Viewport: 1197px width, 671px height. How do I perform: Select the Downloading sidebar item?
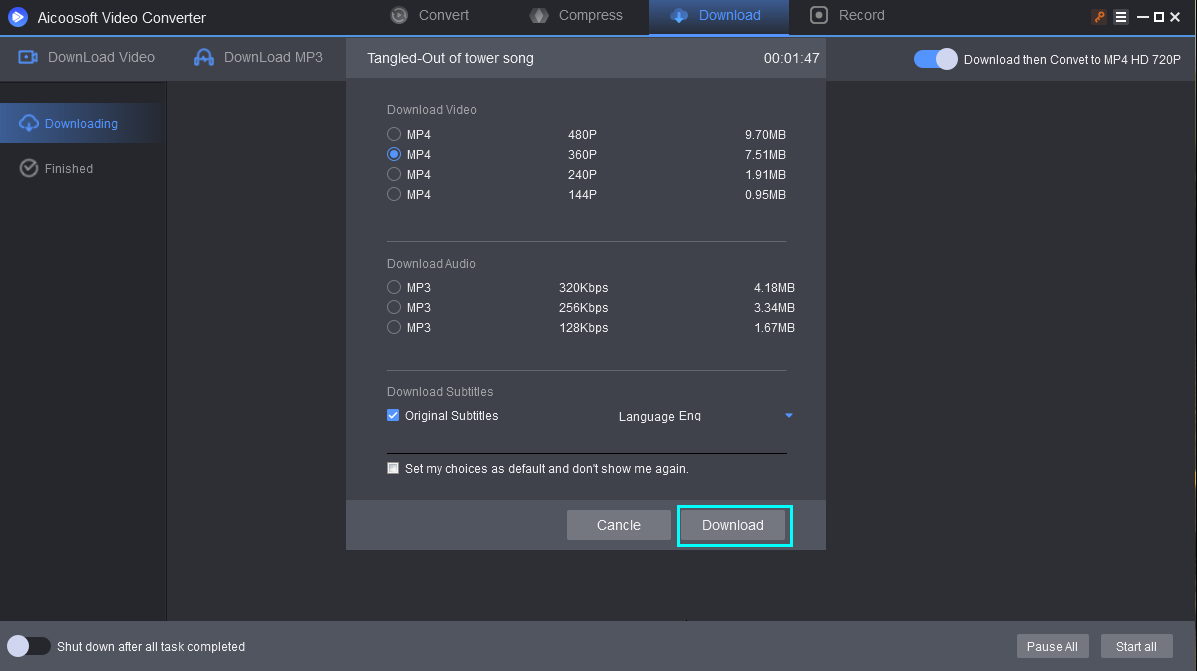pyautogui.click(x=82, y=123)
